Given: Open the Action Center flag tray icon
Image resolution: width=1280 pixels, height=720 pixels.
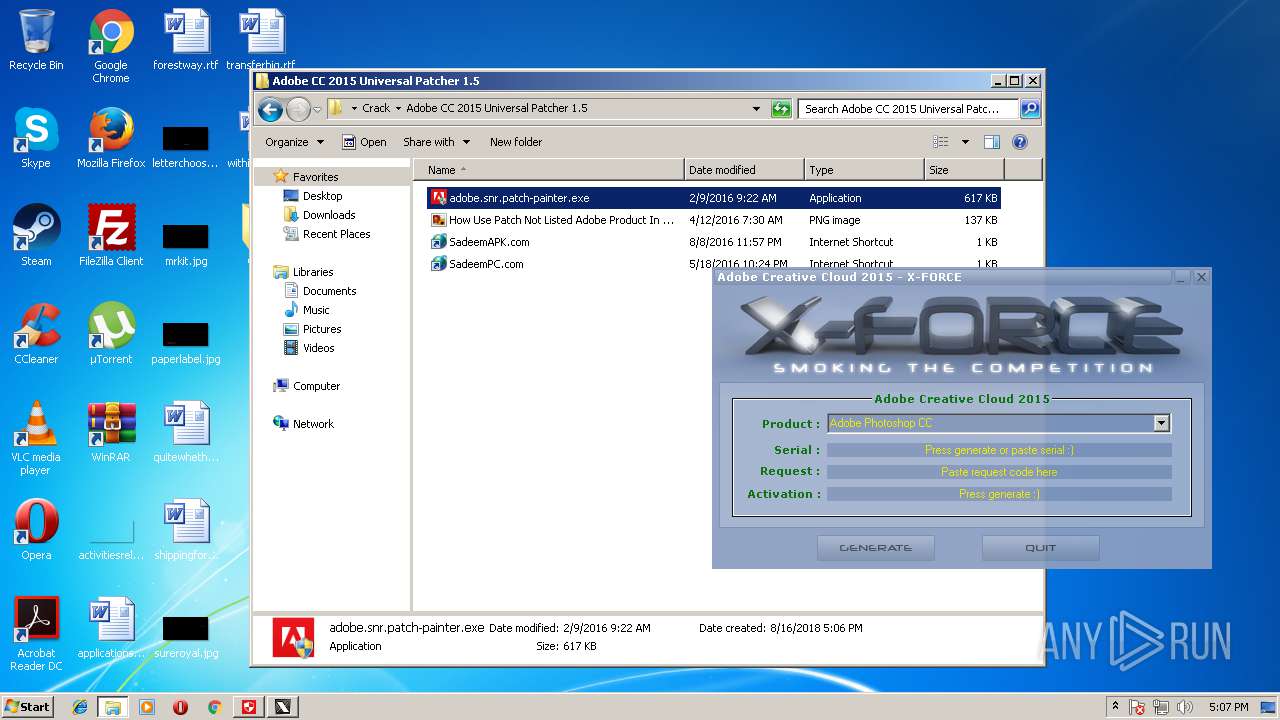Looking at the screenshot, I should point(1137,707).
